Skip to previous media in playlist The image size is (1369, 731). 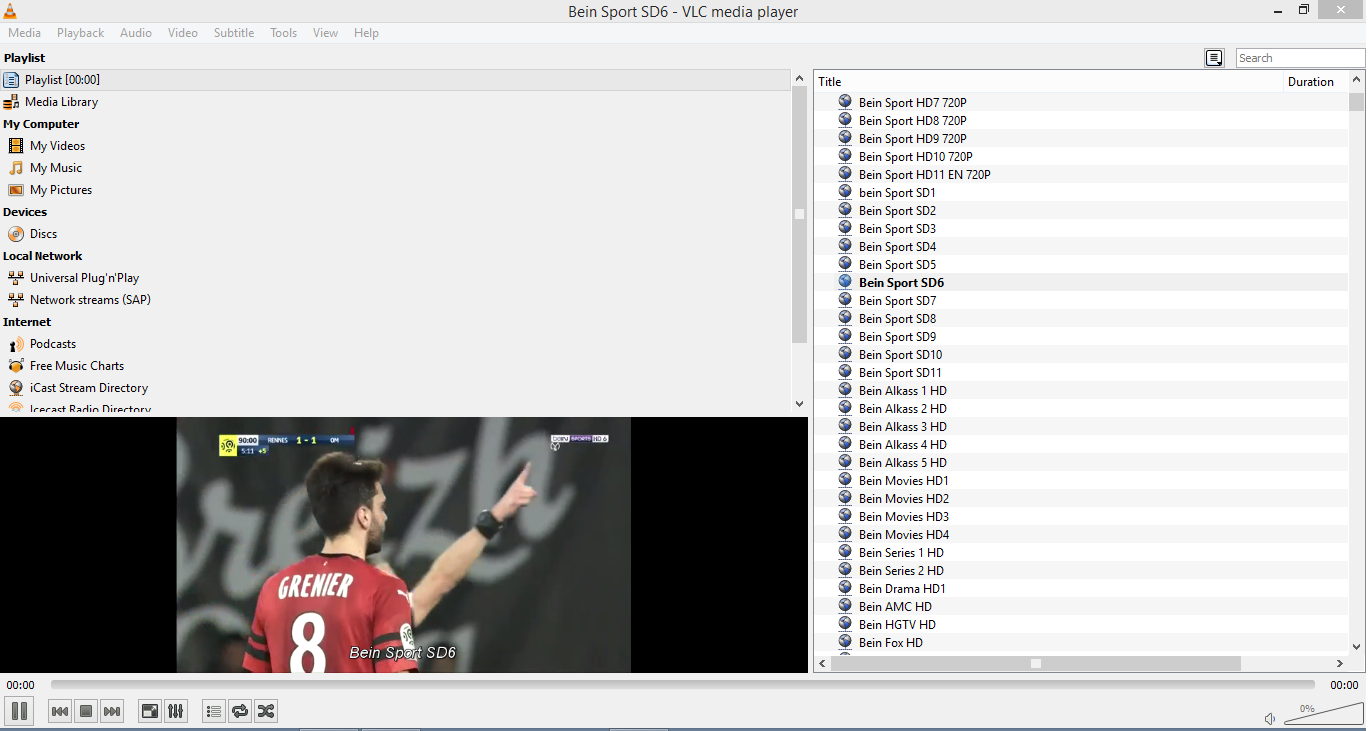coord(60,711)
